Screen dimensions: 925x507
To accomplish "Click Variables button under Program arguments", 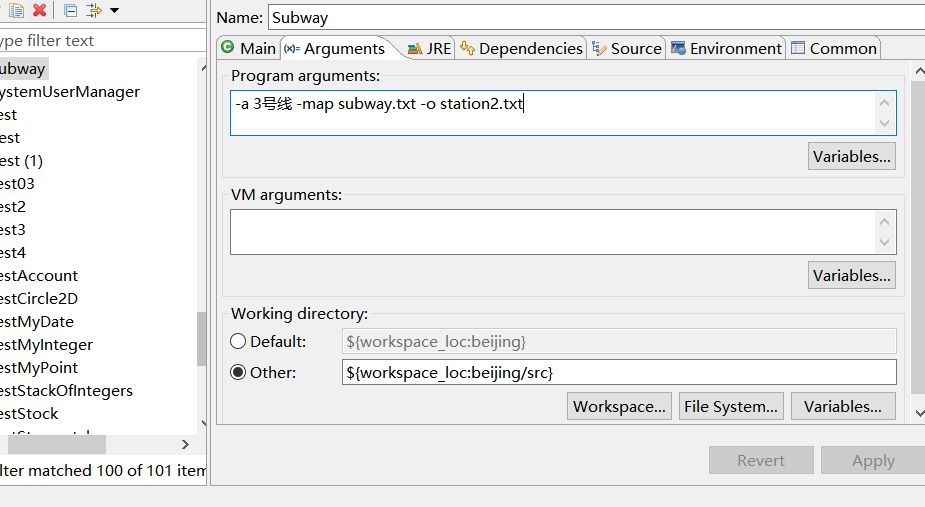I will (851, 156).
